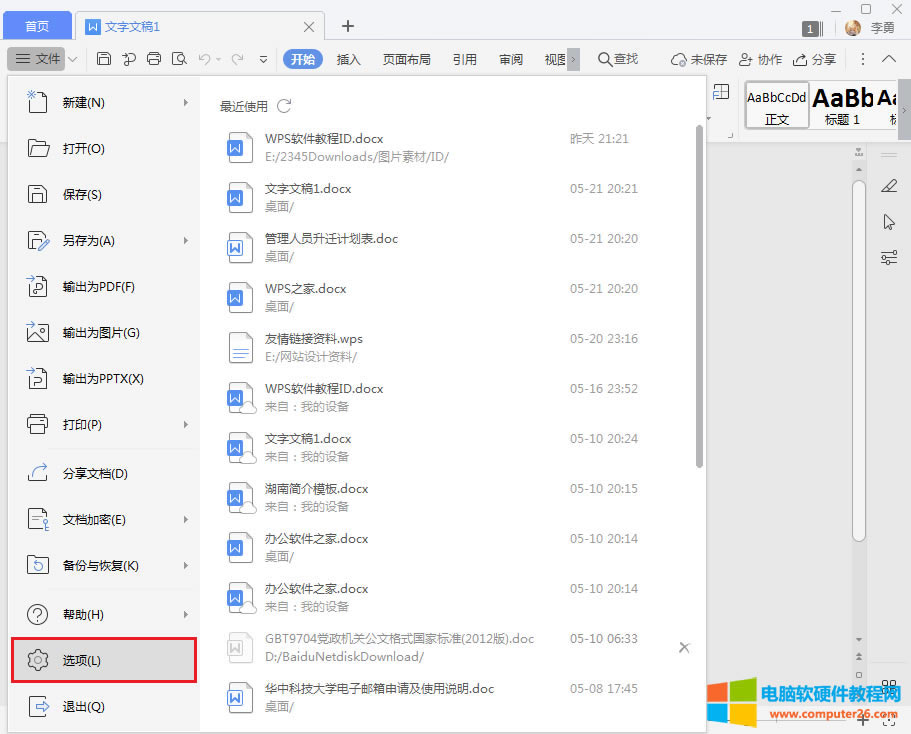Image resolution: width=911 pixels, height=734 pixels.
Task: Click 查找 search in the ribbon
Action: pyautogui.click(x=618, y=59)
